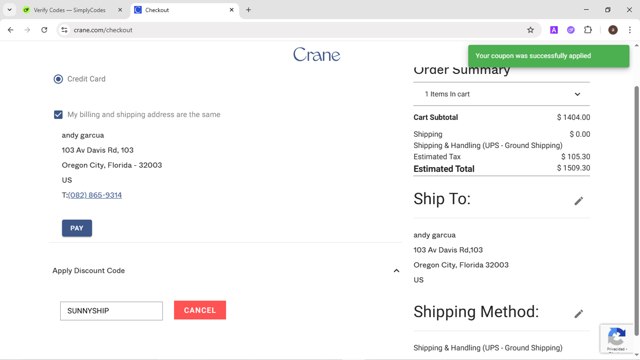This screenshot has height=360, width=640.
Task: Open the Extensions puzzle icon
Action: (588, 30)
